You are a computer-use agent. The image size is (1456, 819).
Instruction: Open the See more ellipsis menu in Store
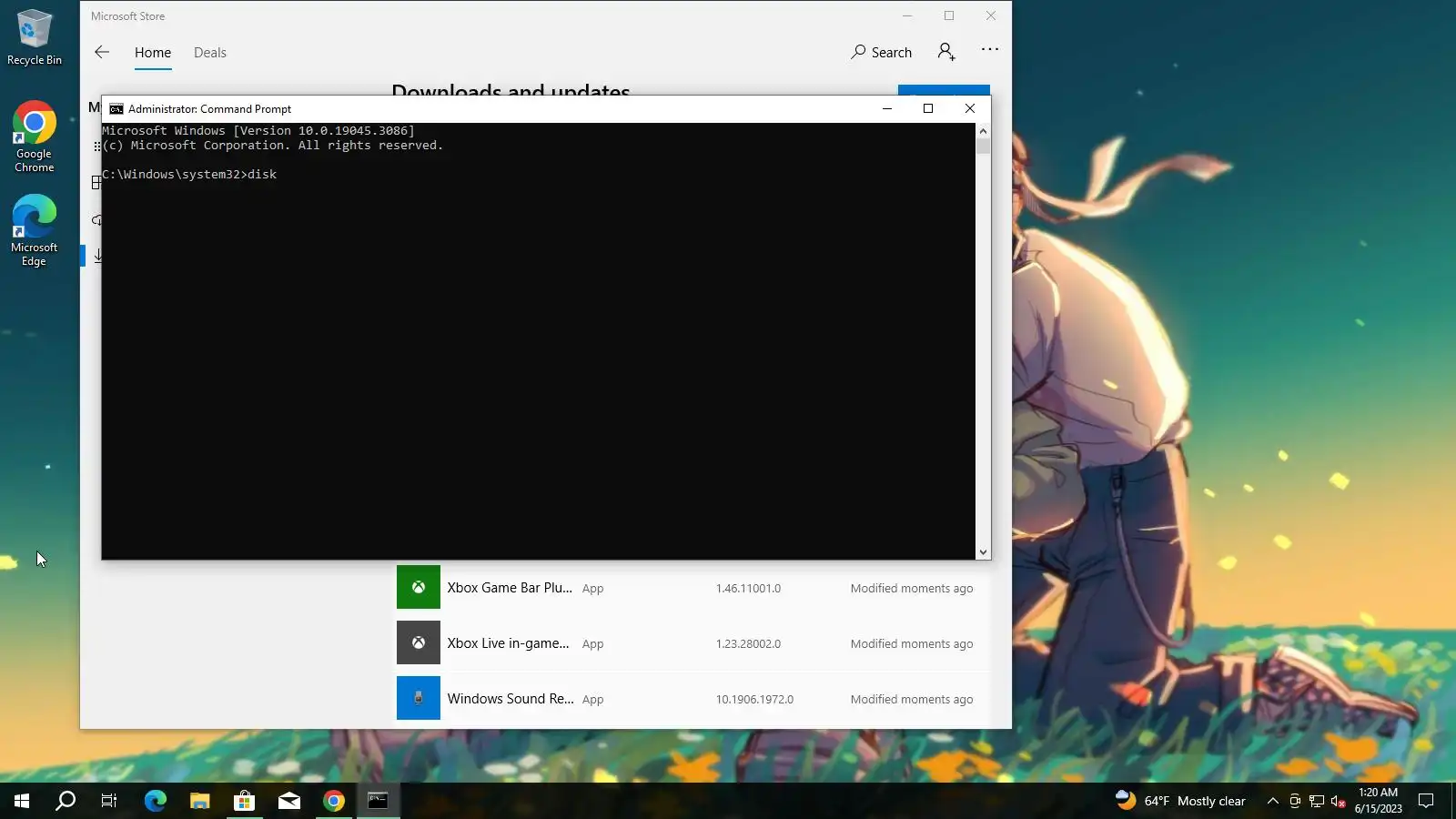[990, 49]
